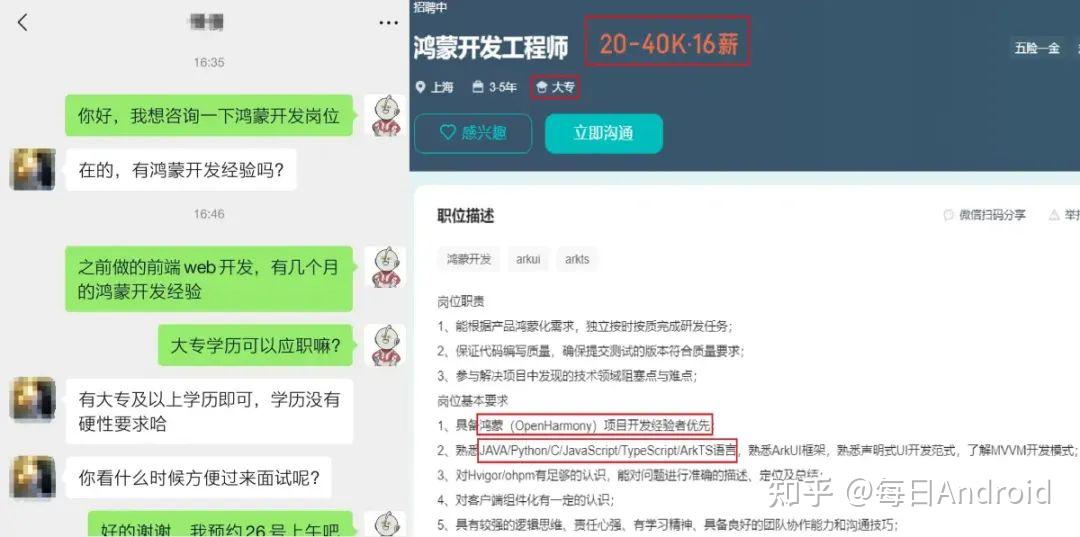The height and width of the screenshot is (537, 1080).
Task: Tap the message 你看什么时候方便过来面试呢？
Action: click(x=199, y=478)
